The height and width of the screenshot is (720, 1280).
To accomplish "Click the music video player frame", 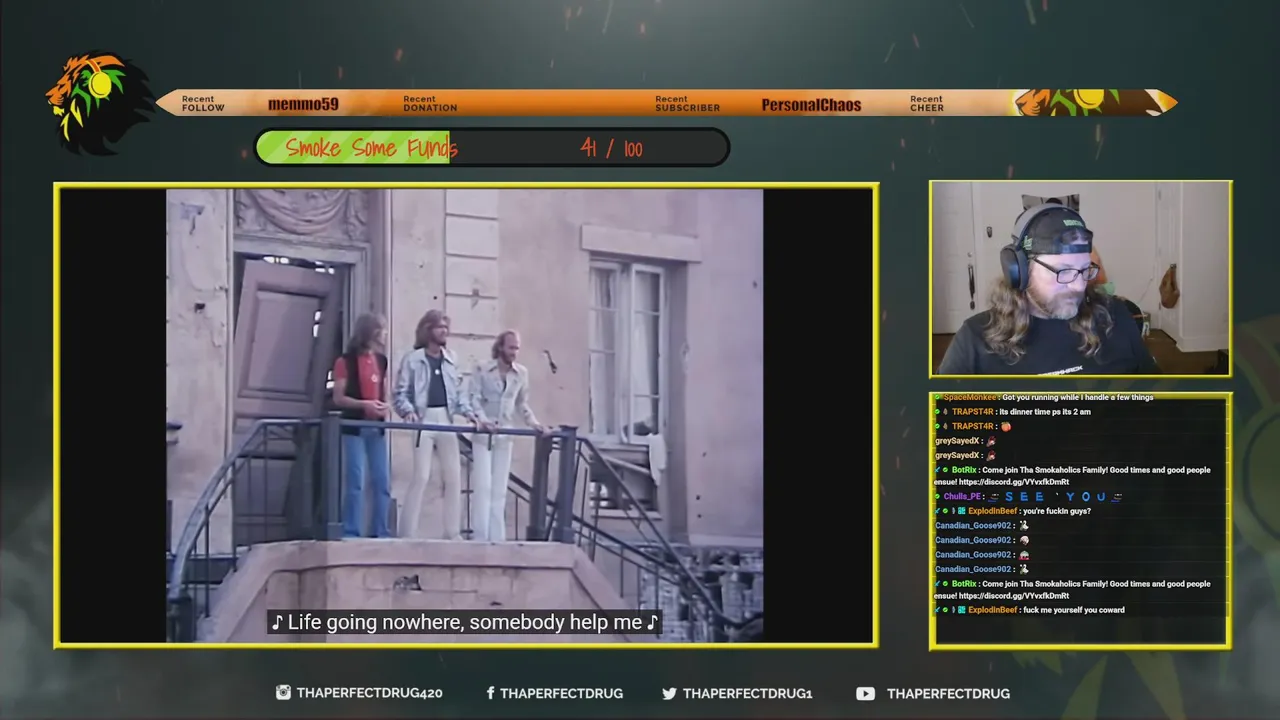I will click(466, 415).
